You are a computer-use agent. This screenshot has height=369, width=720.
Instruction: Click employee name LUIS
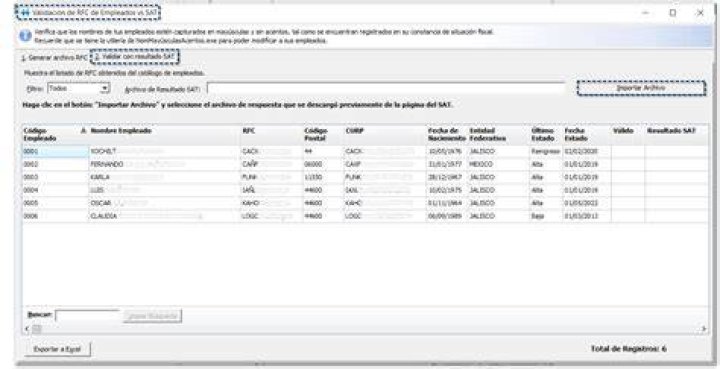(x=97, y=190)
